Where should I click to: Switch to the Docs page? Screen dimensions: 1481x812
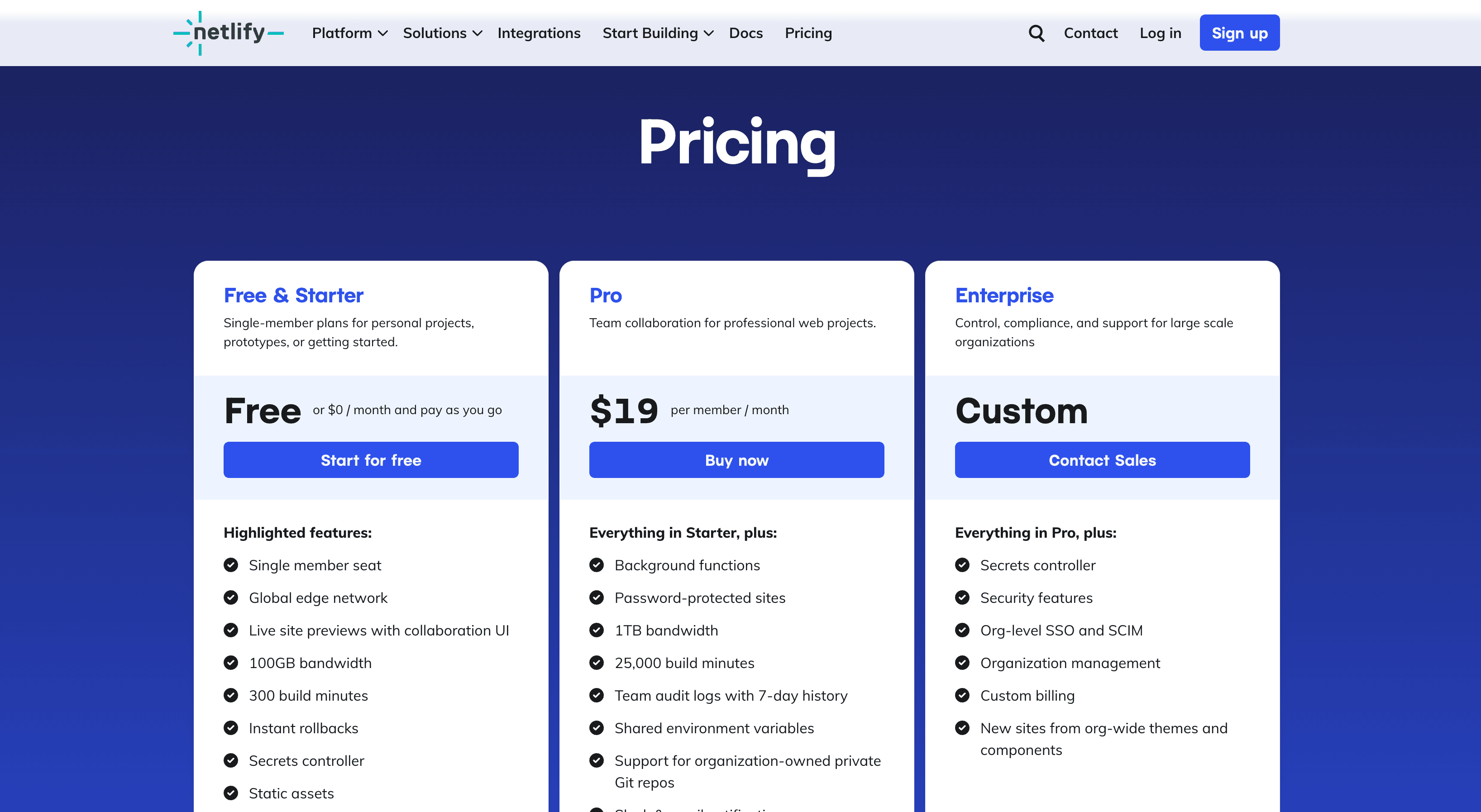point(745,33)
